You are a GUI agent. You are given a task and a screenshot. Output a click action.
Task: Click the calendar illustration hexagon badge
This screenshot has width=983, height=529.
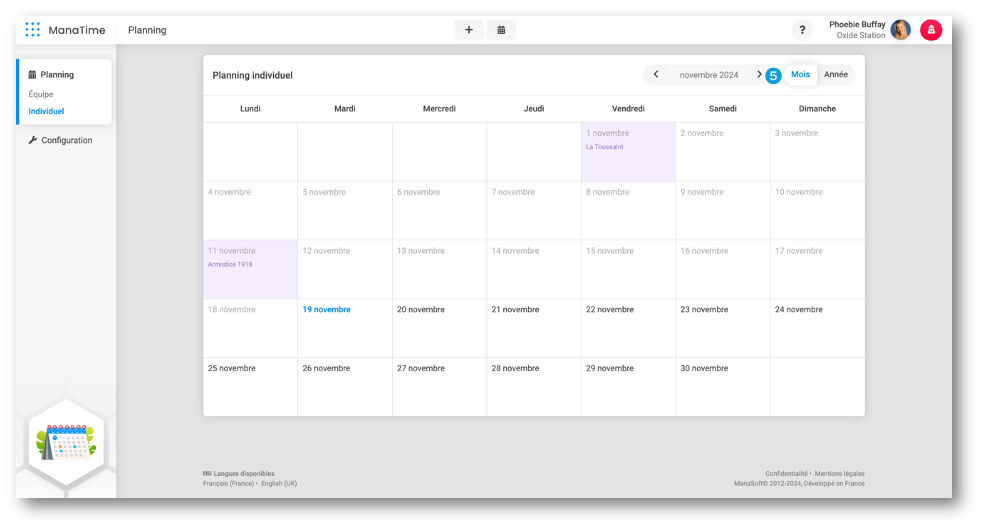point(65,442)
